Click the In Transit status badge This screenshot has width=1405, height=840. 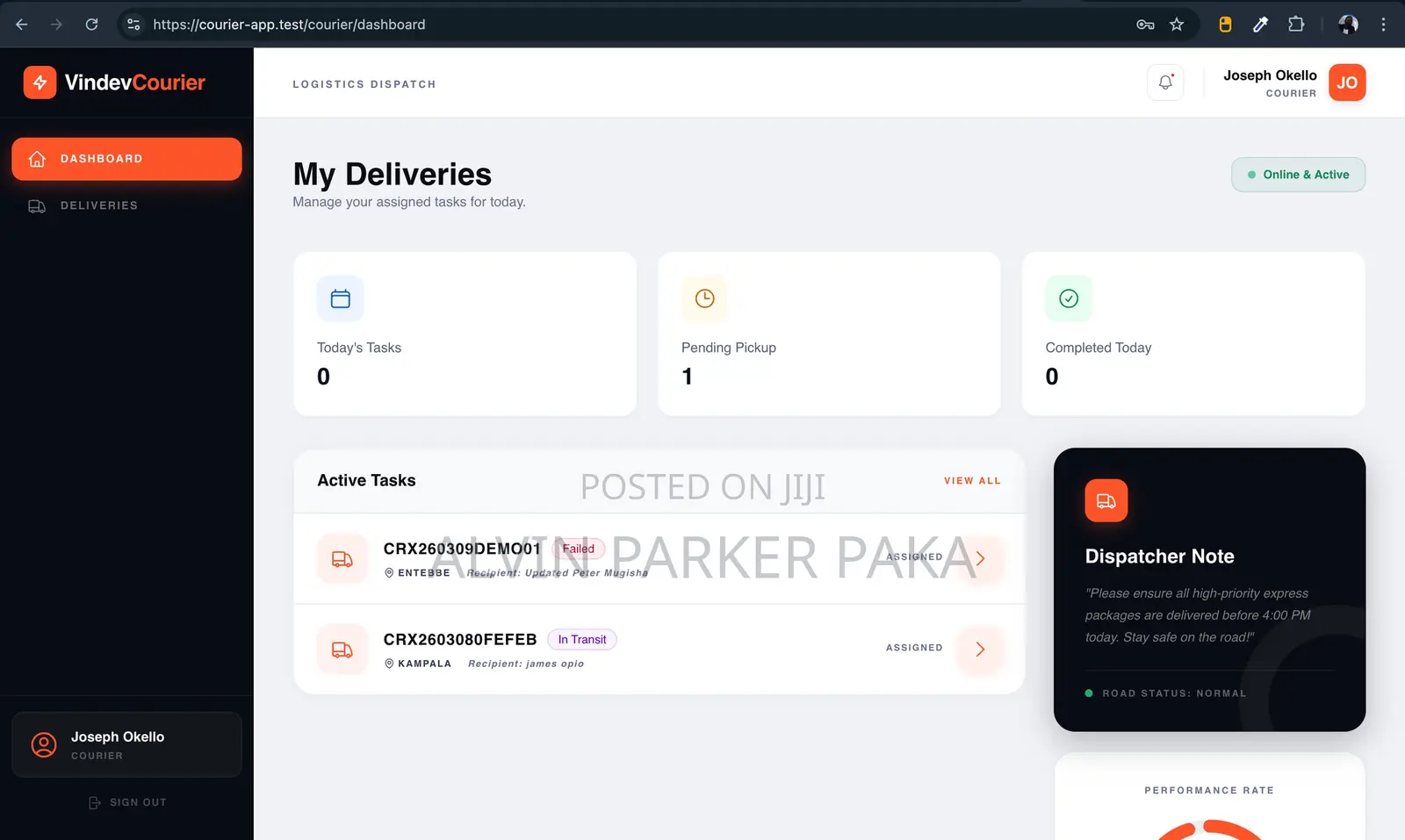pos(582,640)
